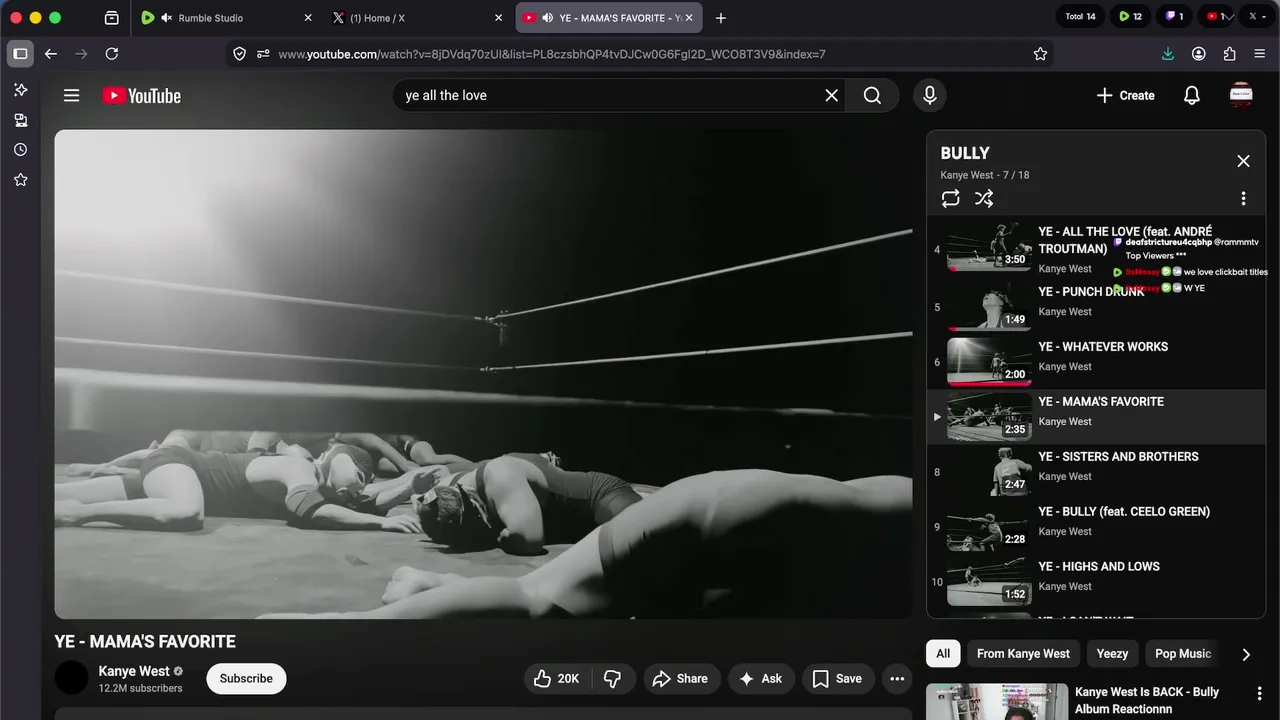Open the BULLY playlist title

[x=965, y=153]
